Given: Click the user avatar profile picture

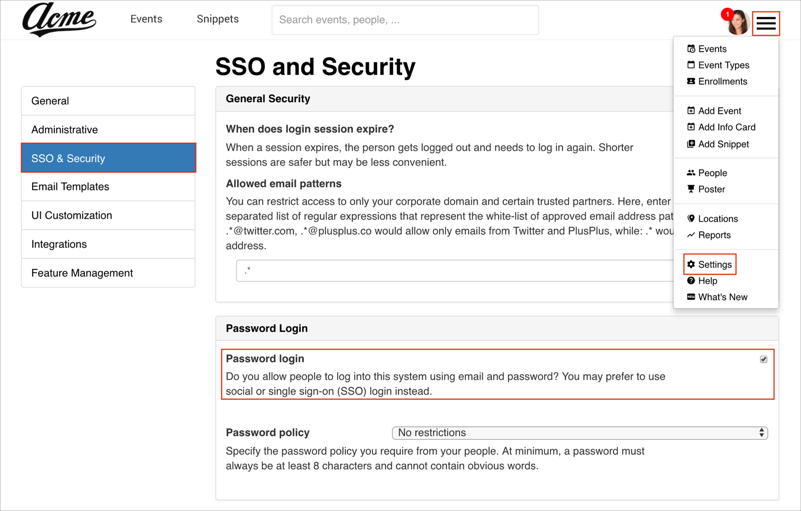Looking at the screenshot, I should [738, 24].
